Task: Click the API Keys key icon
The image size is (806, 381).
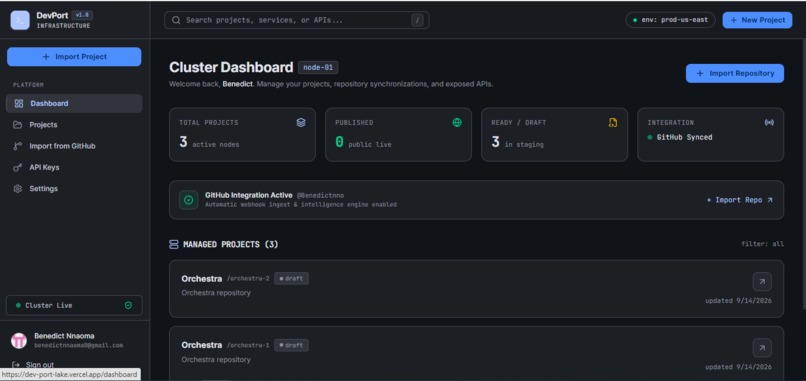Action: tap(18, 168)
